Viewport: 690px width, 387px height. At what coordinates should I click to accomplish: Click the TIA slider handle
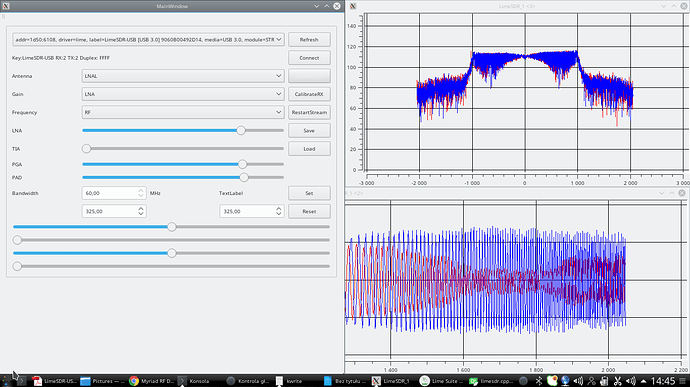coord(86,149)
